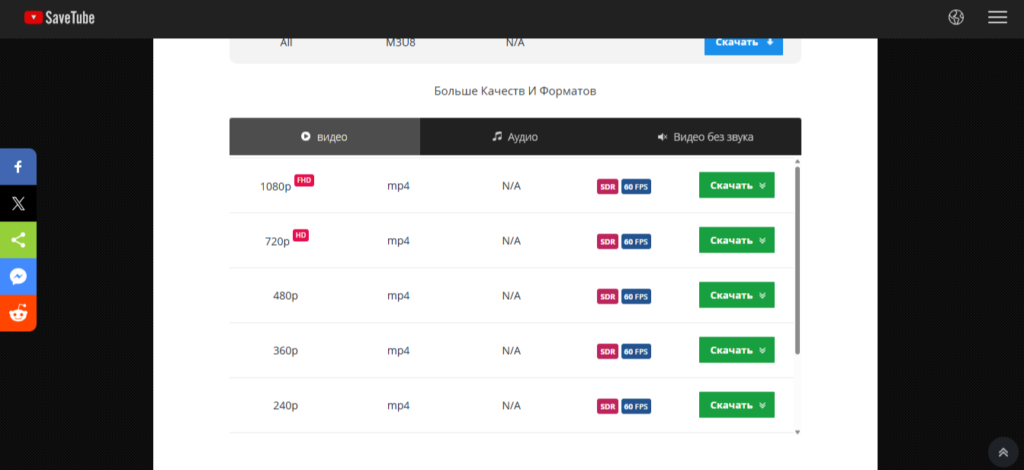Click the SaveTube logo

60,17
